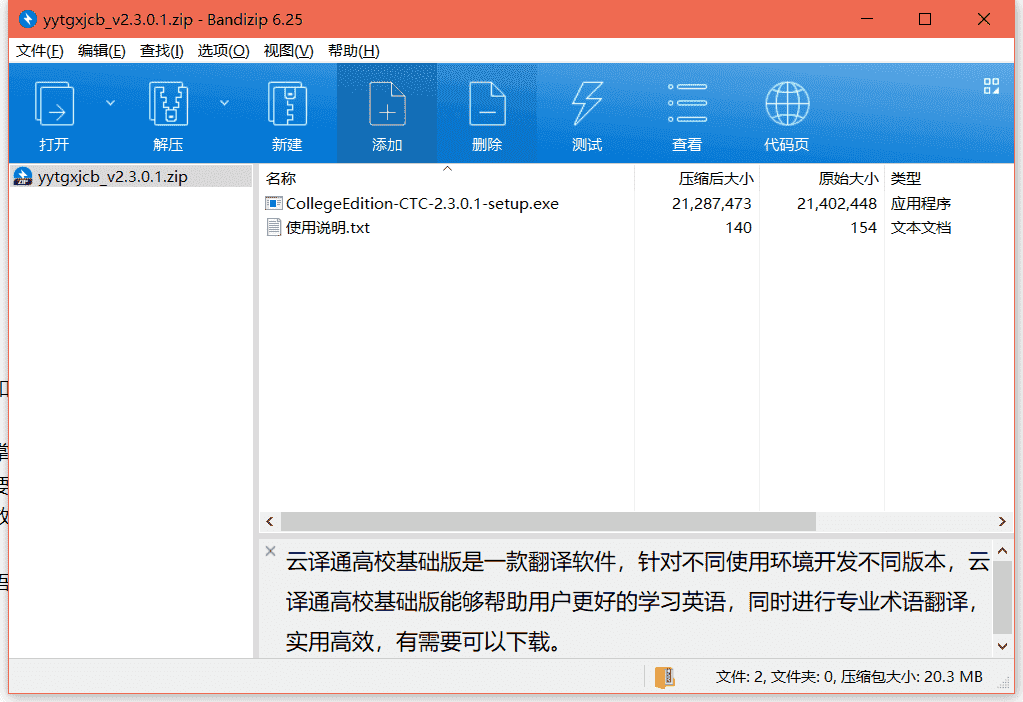Click the horizontal scrollbar right arrow

1002,521
